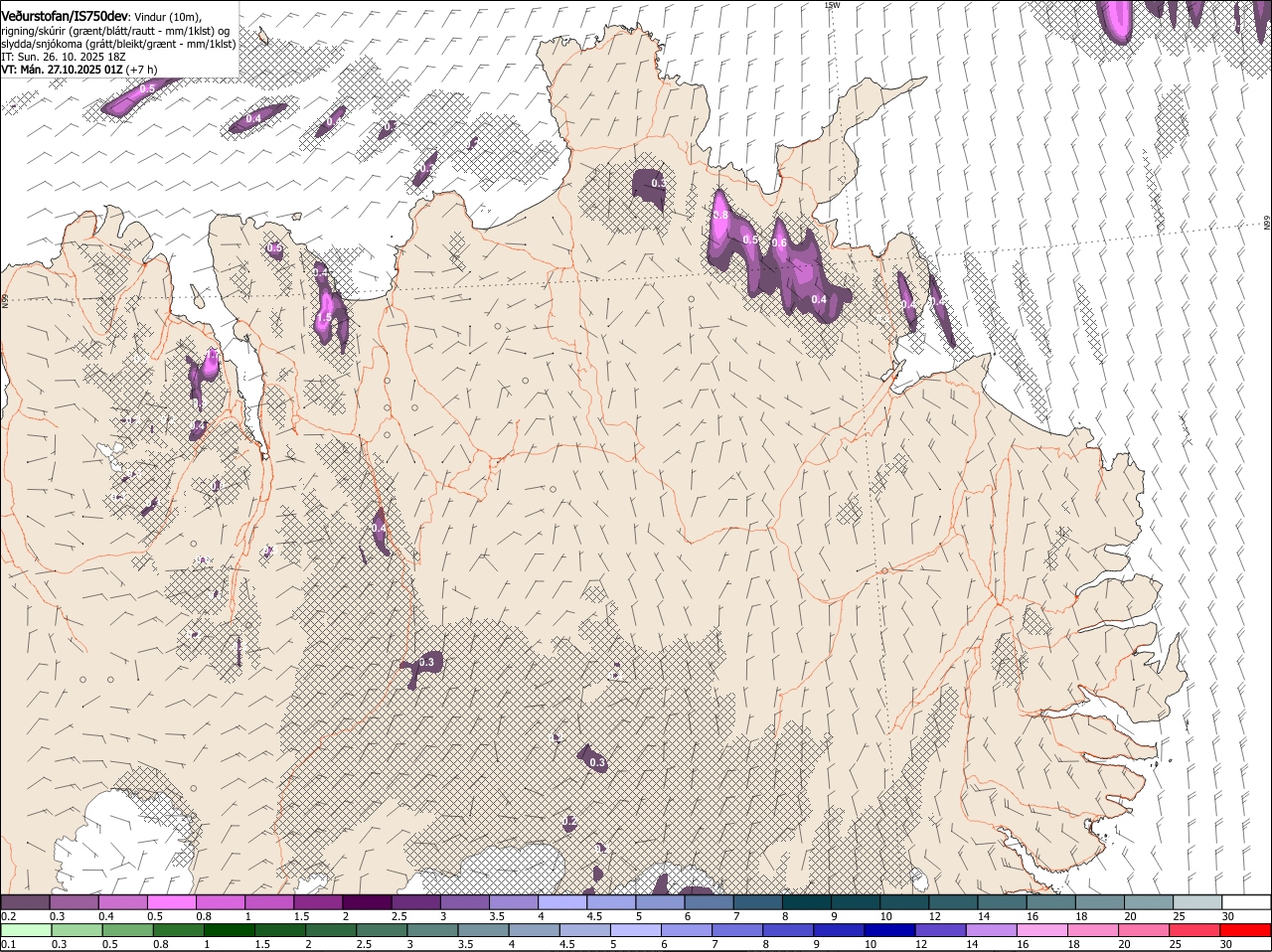Choose the pale grey swatch labeled 25 in the upper legend row
This screenshot has width=1272, height=952.
click(x=1198, y=901)
